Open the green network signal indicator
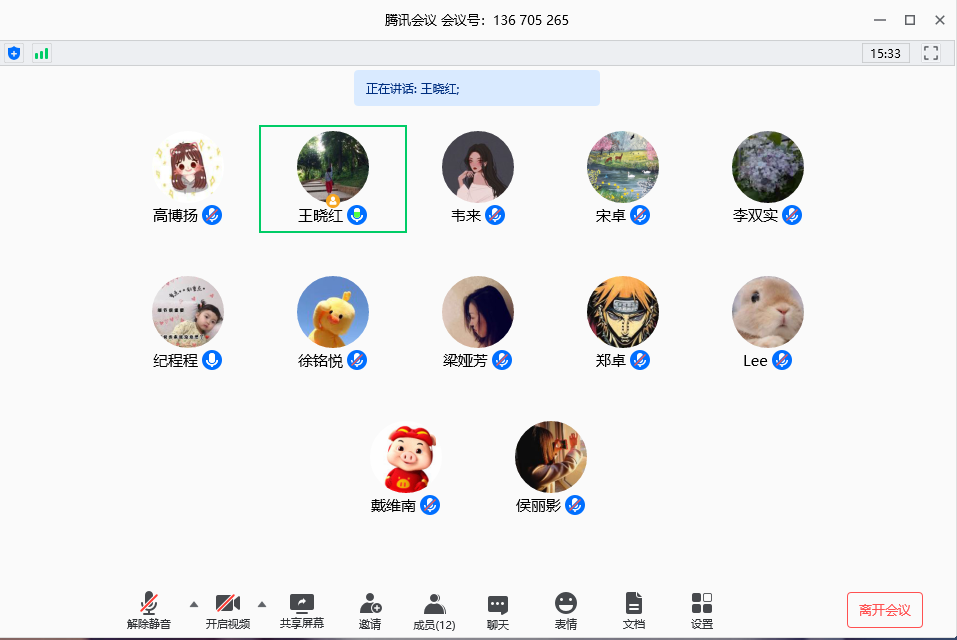Screen dimensions: 957x640 [x=41, y=53]
